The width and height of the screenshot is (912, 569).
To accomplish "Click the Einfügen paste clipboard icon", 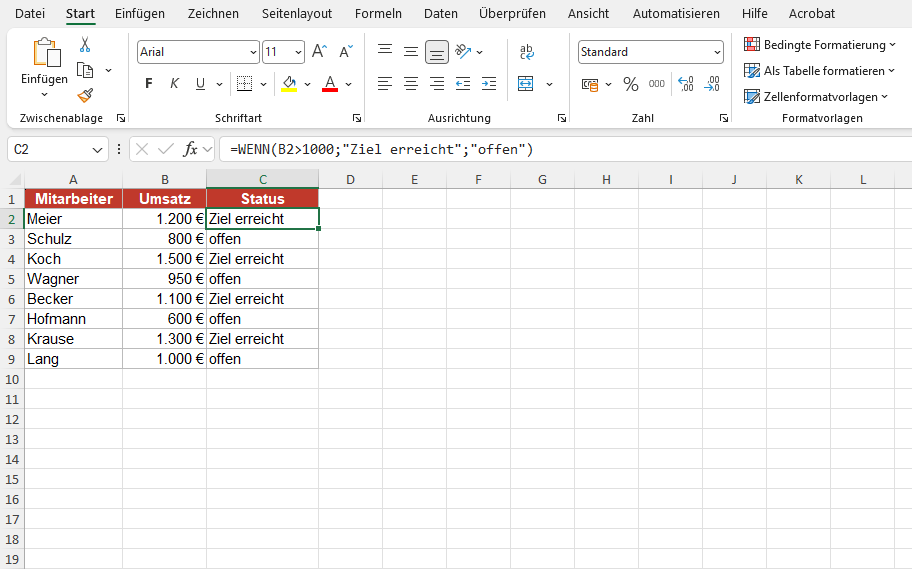I will [47, 53].
